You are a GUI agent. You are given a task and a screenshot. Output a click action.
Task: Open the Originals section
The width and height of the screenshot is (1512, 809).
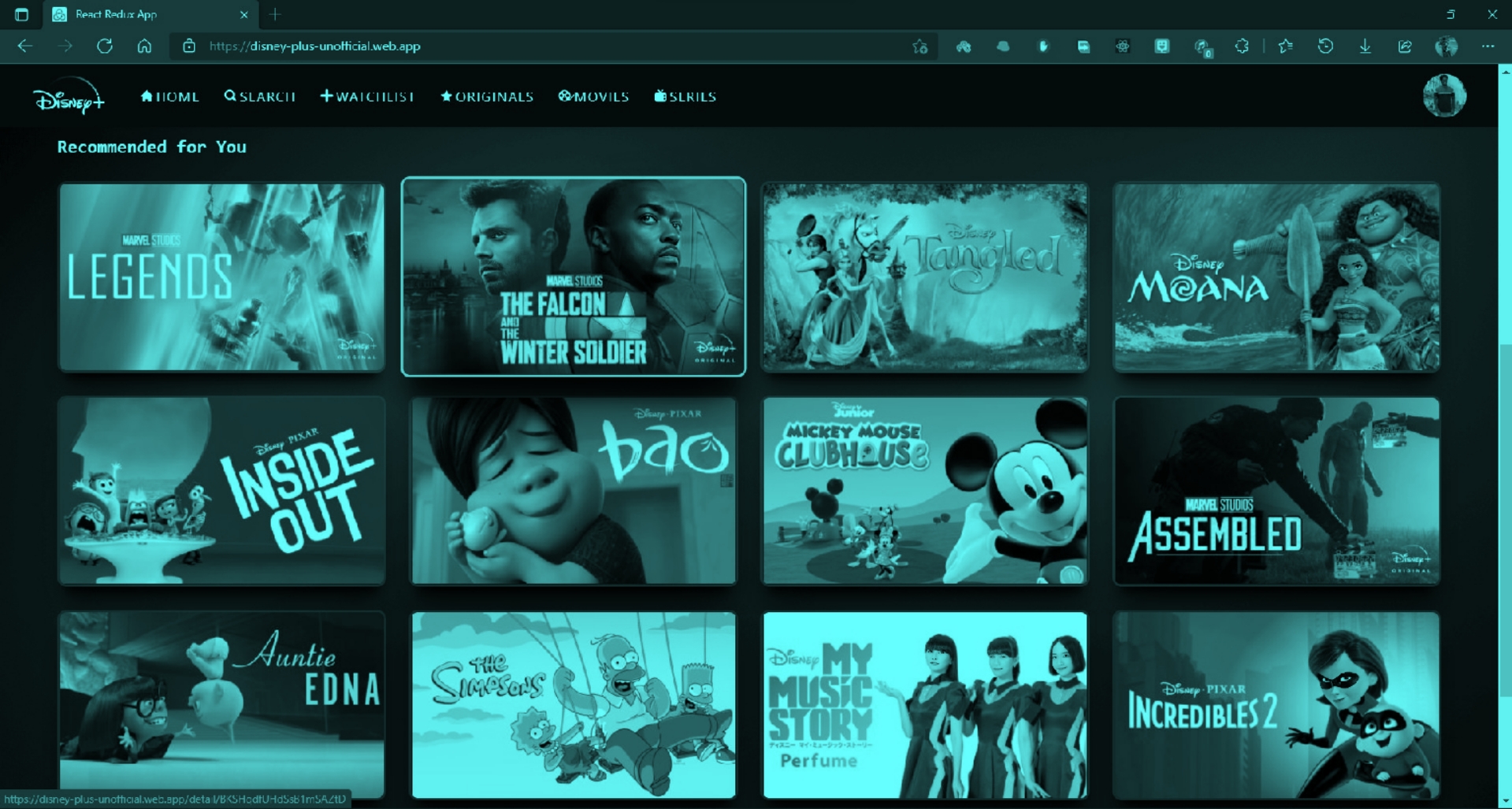[487, 97]
